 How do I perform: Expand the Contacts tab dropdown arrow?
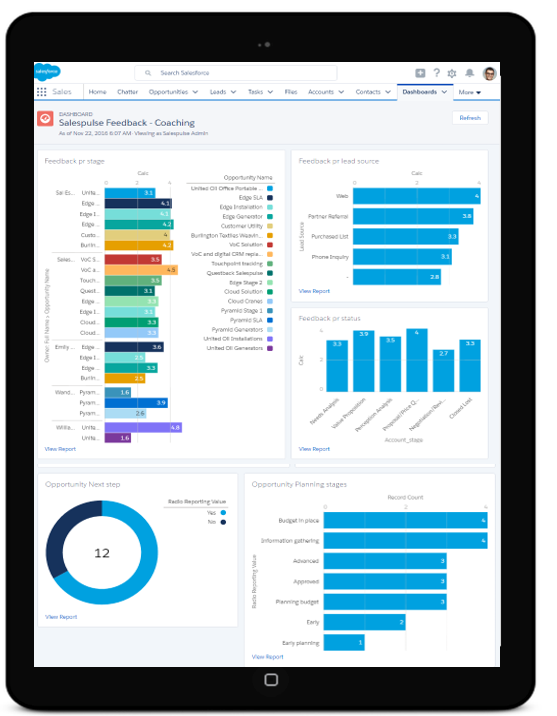(x=388, y=92)
